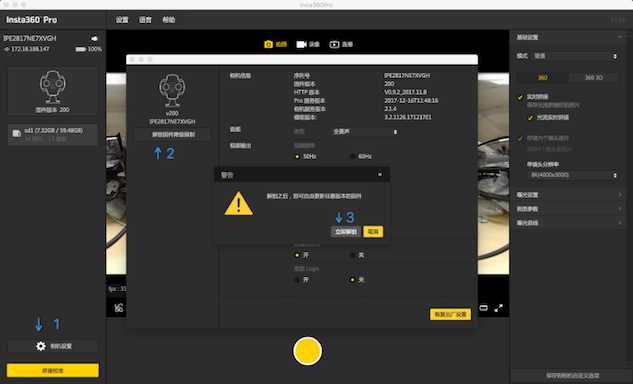Click the save custom options button
The height and width of the screenshot is (384, 633).
(x=572, y=376)
